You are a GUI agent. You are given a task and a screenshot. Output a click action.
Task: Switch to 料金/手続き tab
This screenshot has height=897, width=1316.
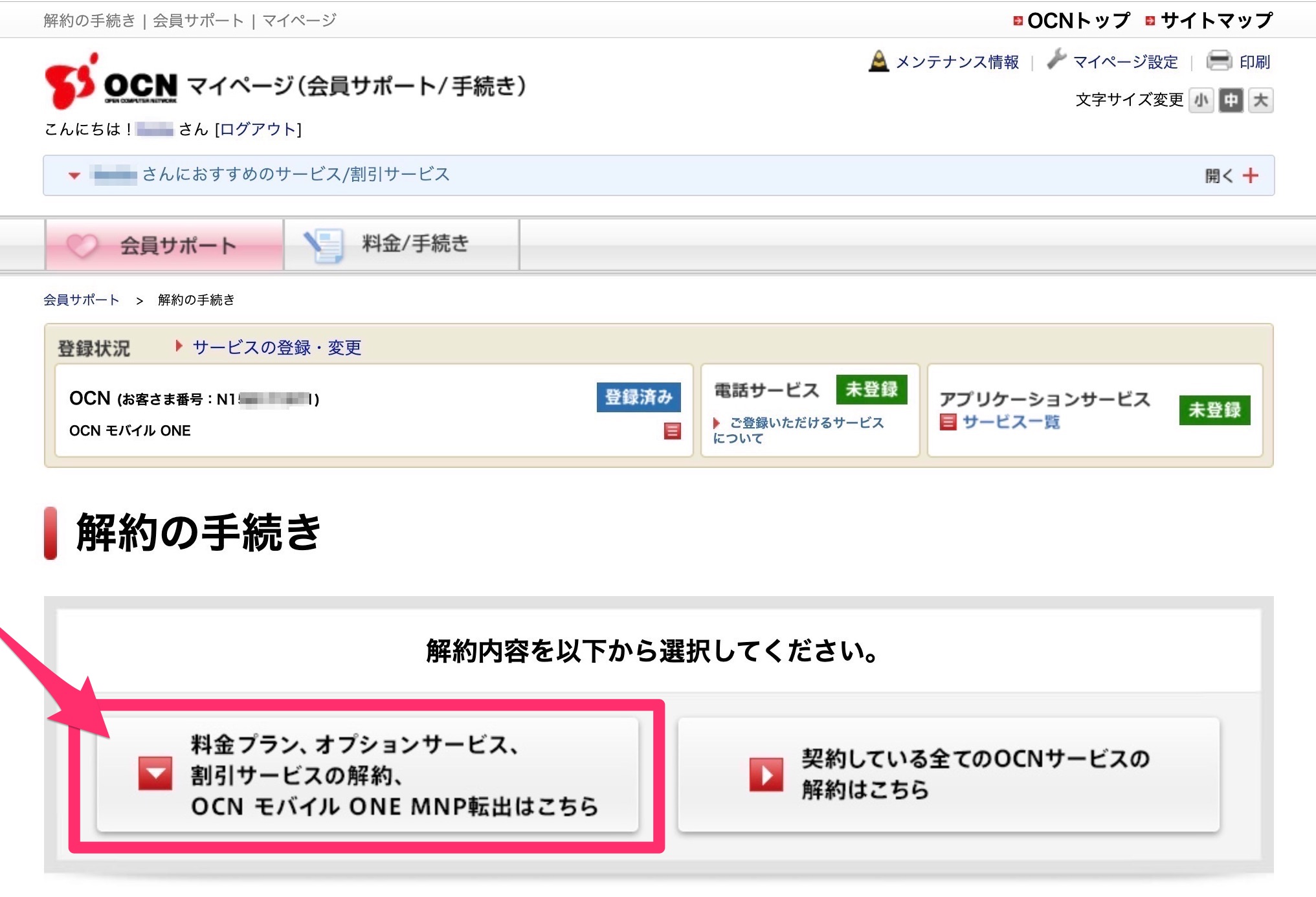point(401,245)
